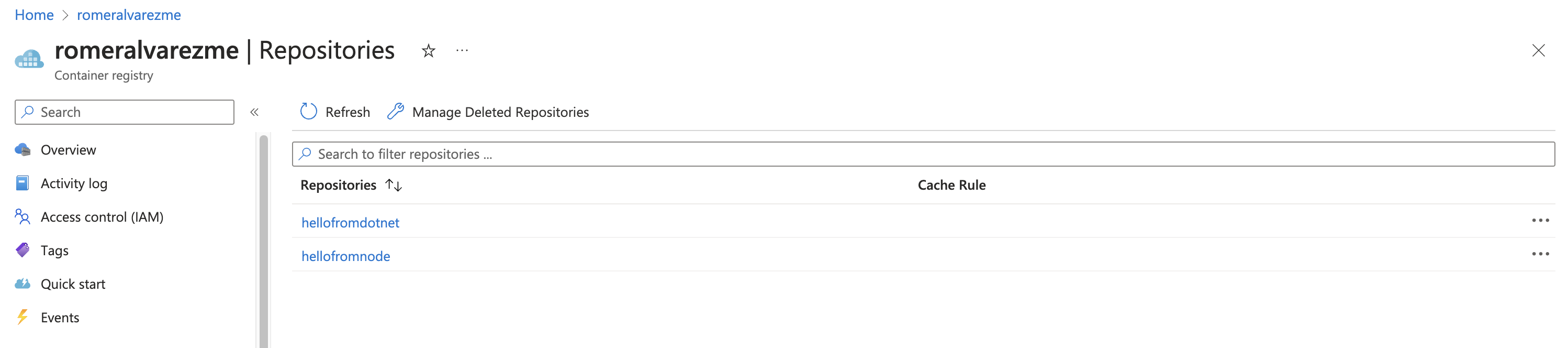This screenshot has width=1568, height=348.
Task: Click the sidebar vertical scrollbar
Action: [x=264, y=241]
